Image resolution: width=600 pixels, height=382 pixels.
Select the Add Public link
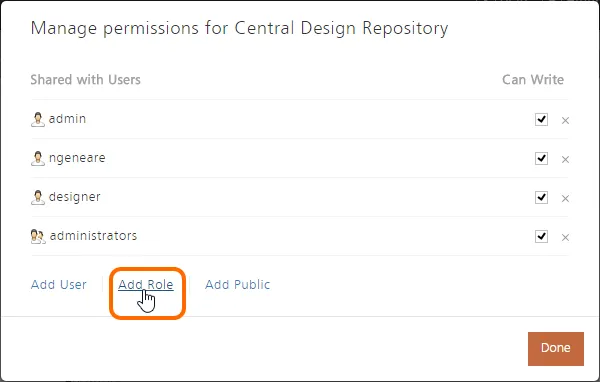[x=238, y=284]
